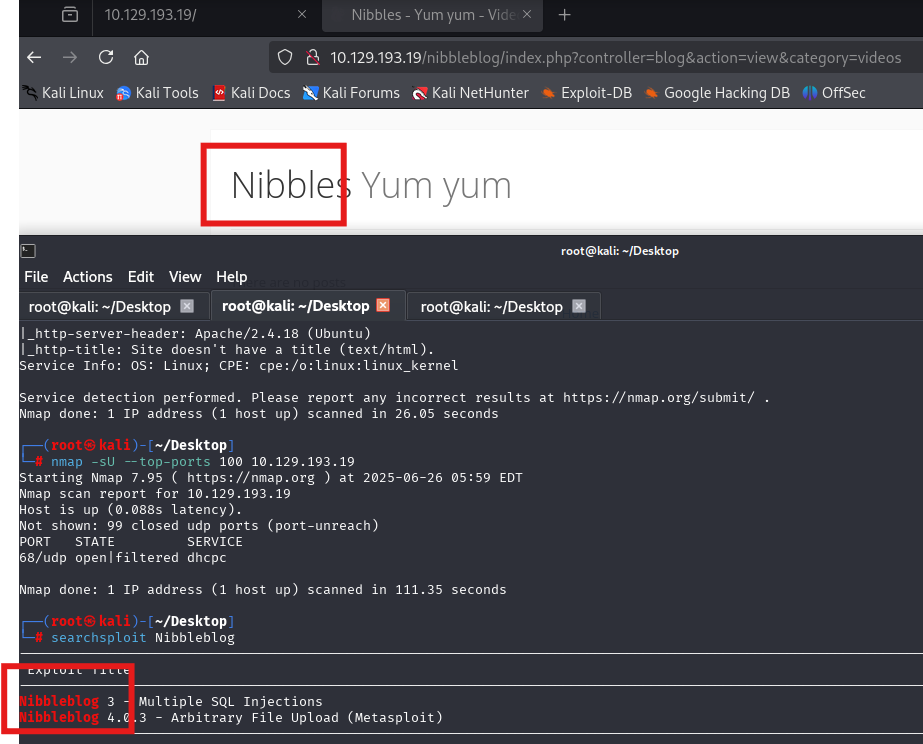Screen dimensions: 923x744
Task: Open the Kali Tools bookmark
Action: [157, 93]
